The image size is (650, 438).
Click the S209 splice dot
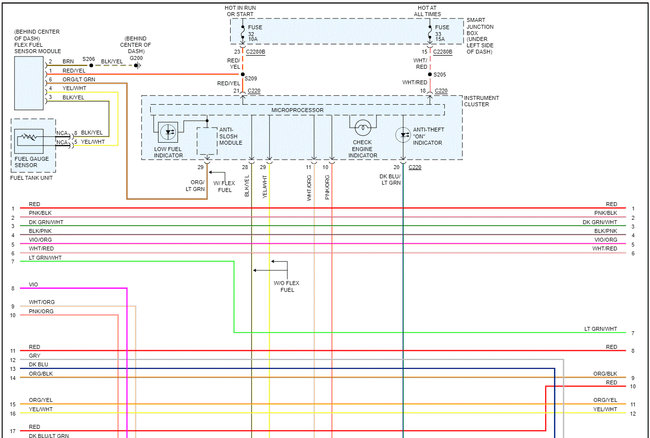click(243, 75)
